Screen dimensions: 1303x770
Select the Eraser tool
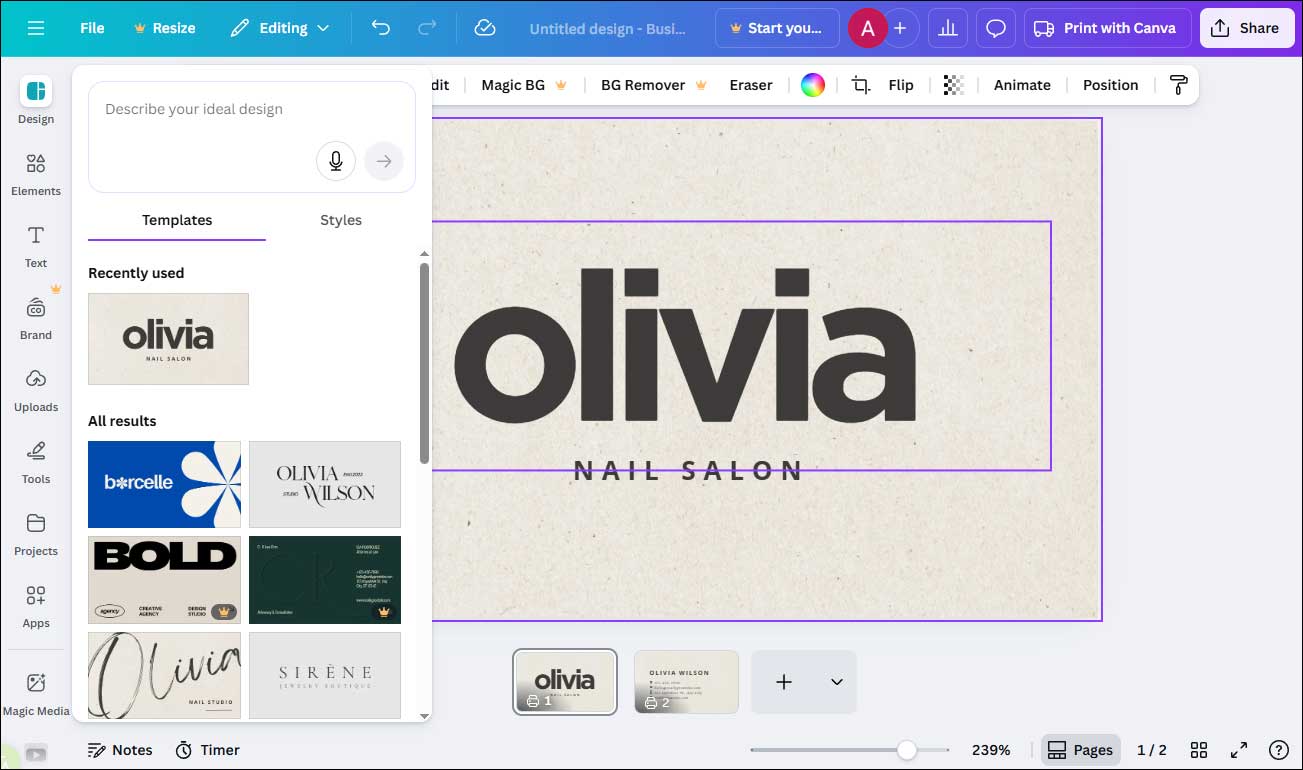coord(750,85)
